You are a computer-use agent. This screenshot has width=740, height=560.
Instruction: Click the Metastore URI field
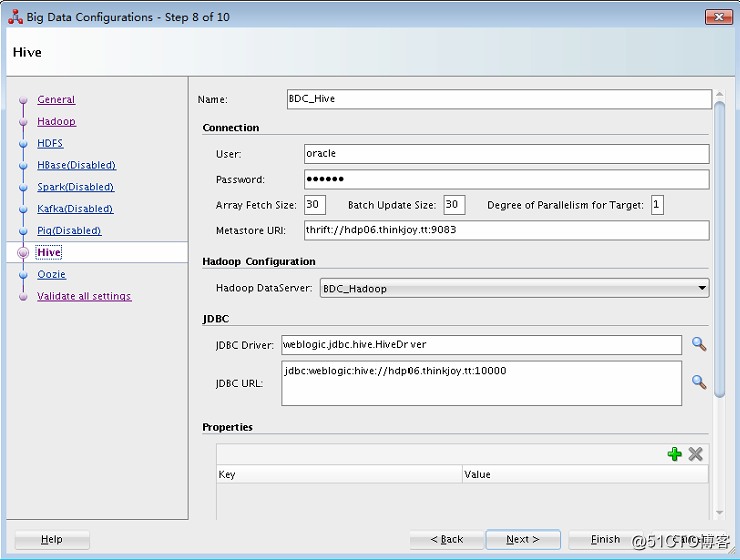pyautogui.click(x=507, y=230)
